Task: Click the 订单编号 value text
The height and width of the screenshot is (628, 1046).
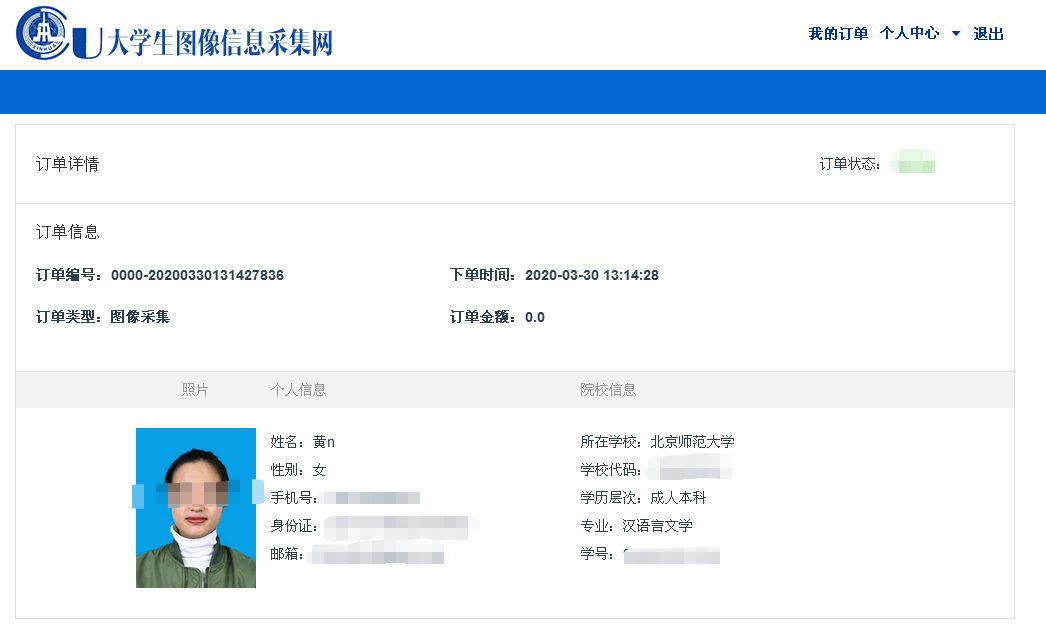Action: [x=197, y=276]
